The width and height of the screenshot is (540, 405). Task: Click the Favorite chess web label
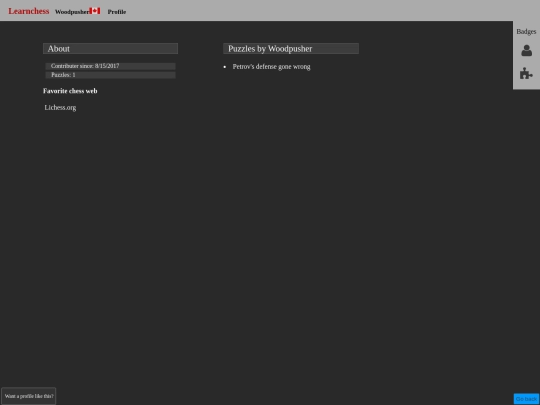(70, 91)
